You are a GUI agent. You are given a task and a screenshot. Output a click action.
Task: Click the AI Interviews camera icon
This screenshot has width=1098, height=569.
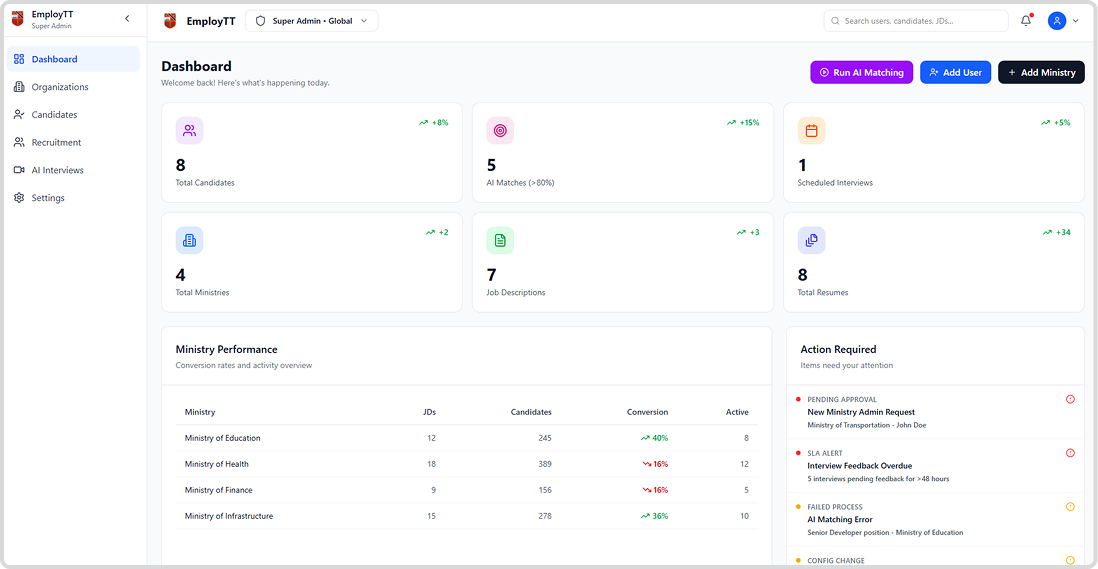19,170
